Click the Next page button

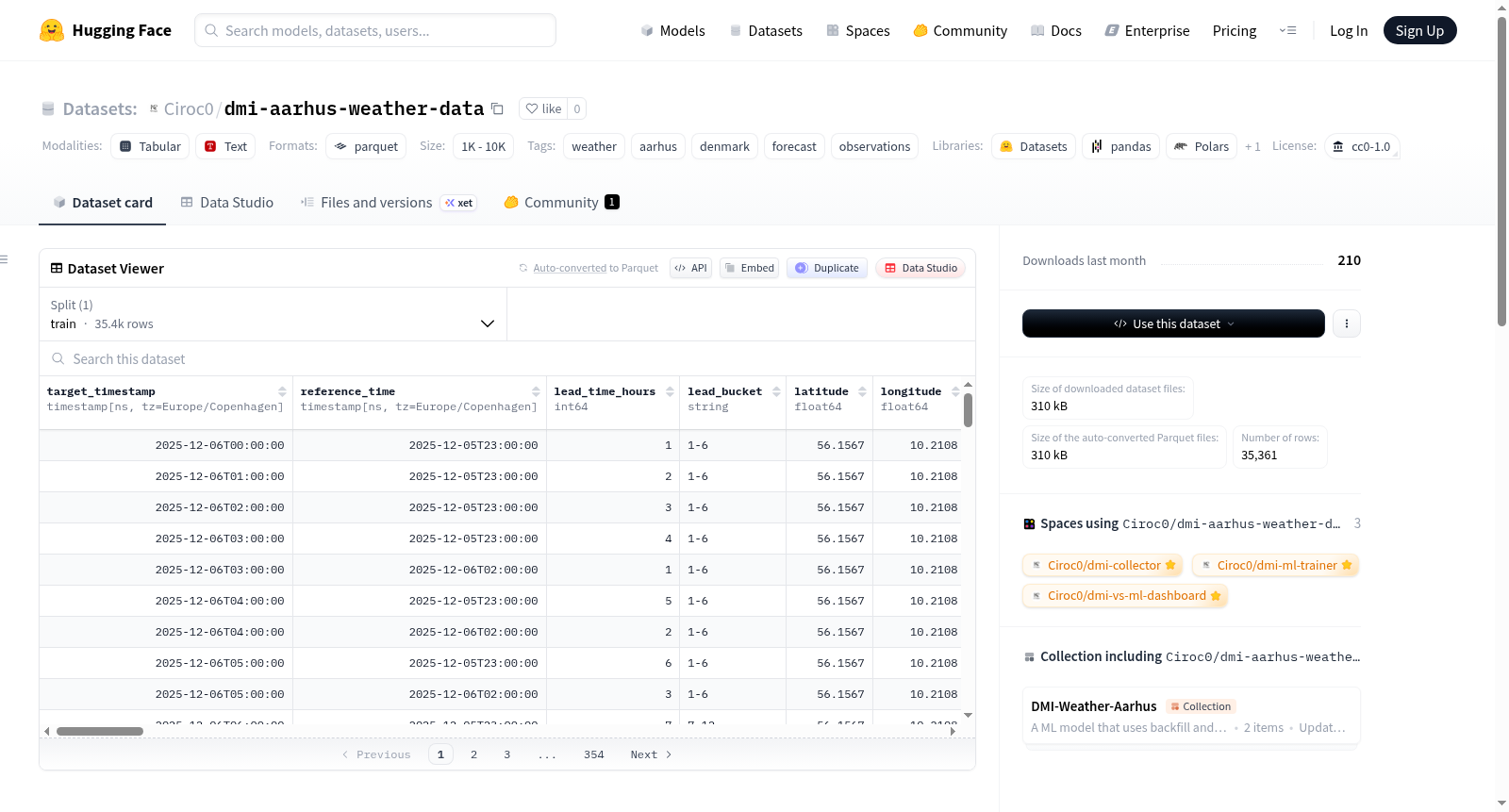651,754
